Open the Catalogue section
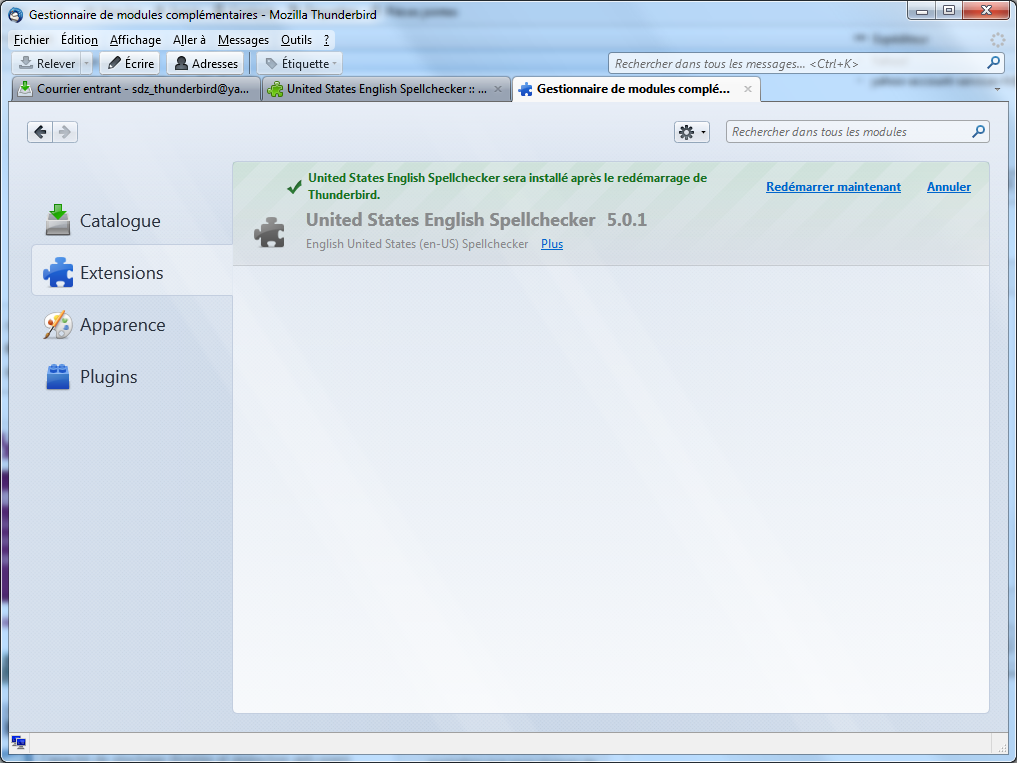Viewport: 1017px width, 763px height. (x=132, y=220)
